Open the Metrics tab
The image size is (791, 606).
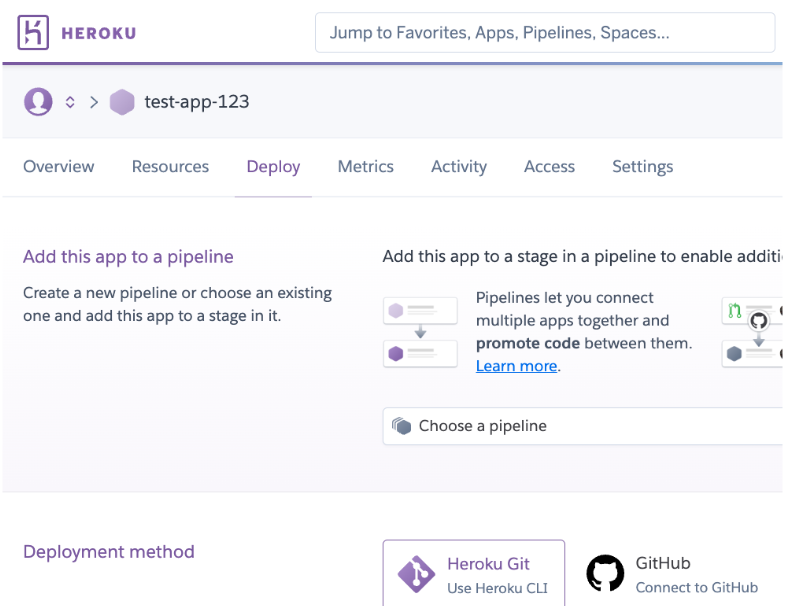click(x=366, y=167)
